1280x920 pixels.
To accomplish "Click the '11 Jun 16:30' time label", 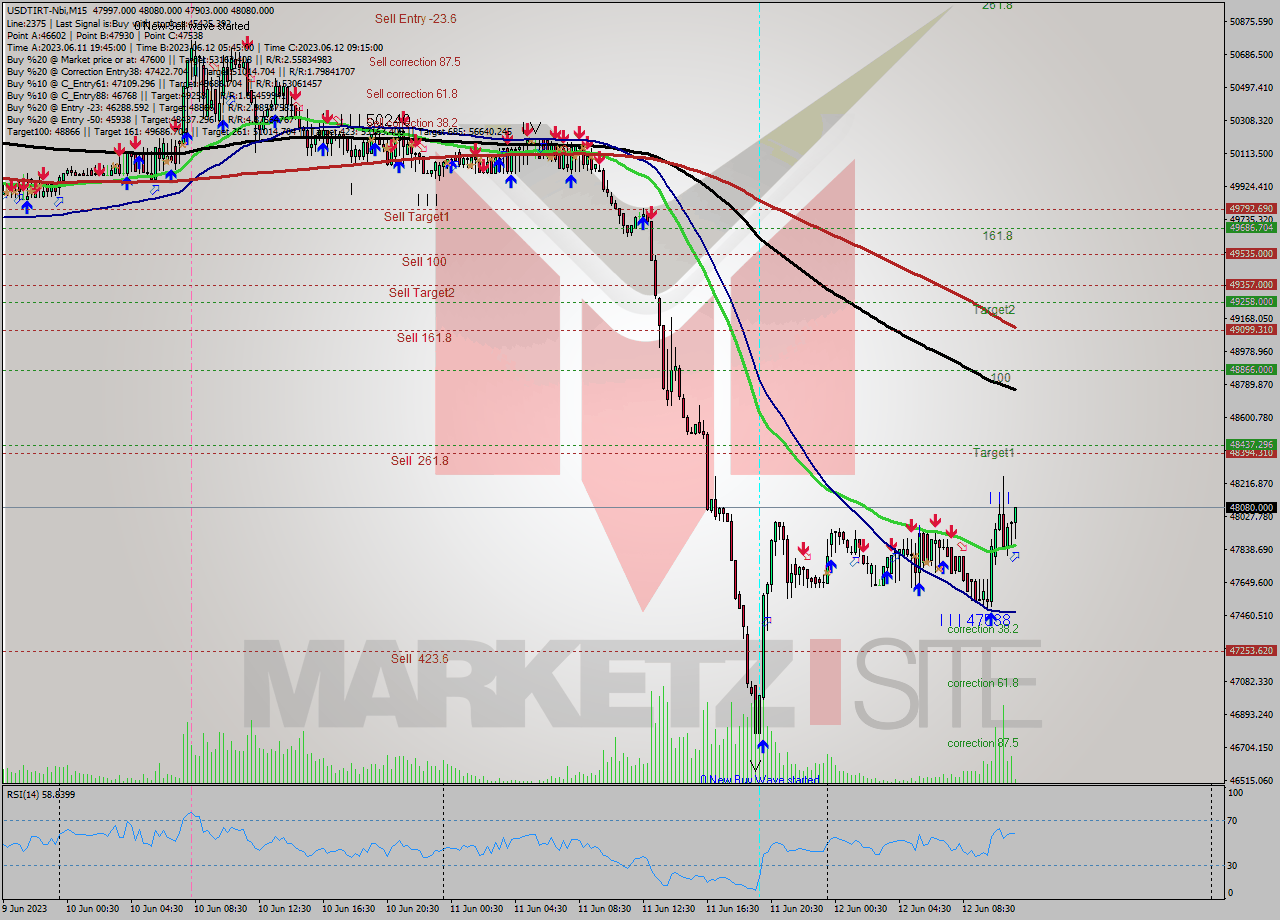I will [732, 909].
